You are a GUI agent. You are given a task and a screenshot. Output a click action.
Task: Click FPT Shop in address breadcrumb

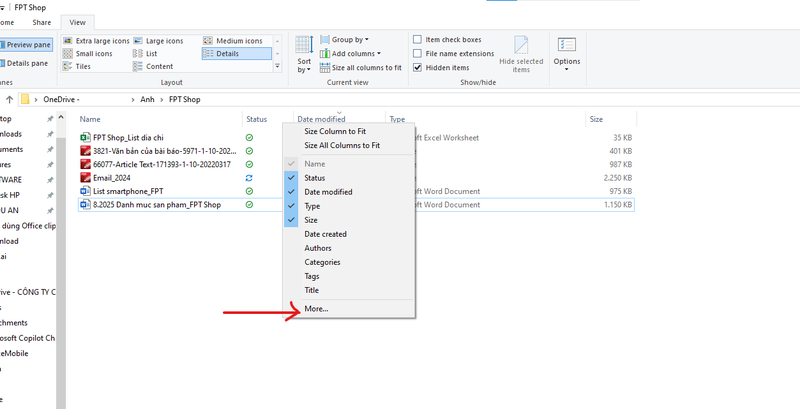tap(185, 99)
